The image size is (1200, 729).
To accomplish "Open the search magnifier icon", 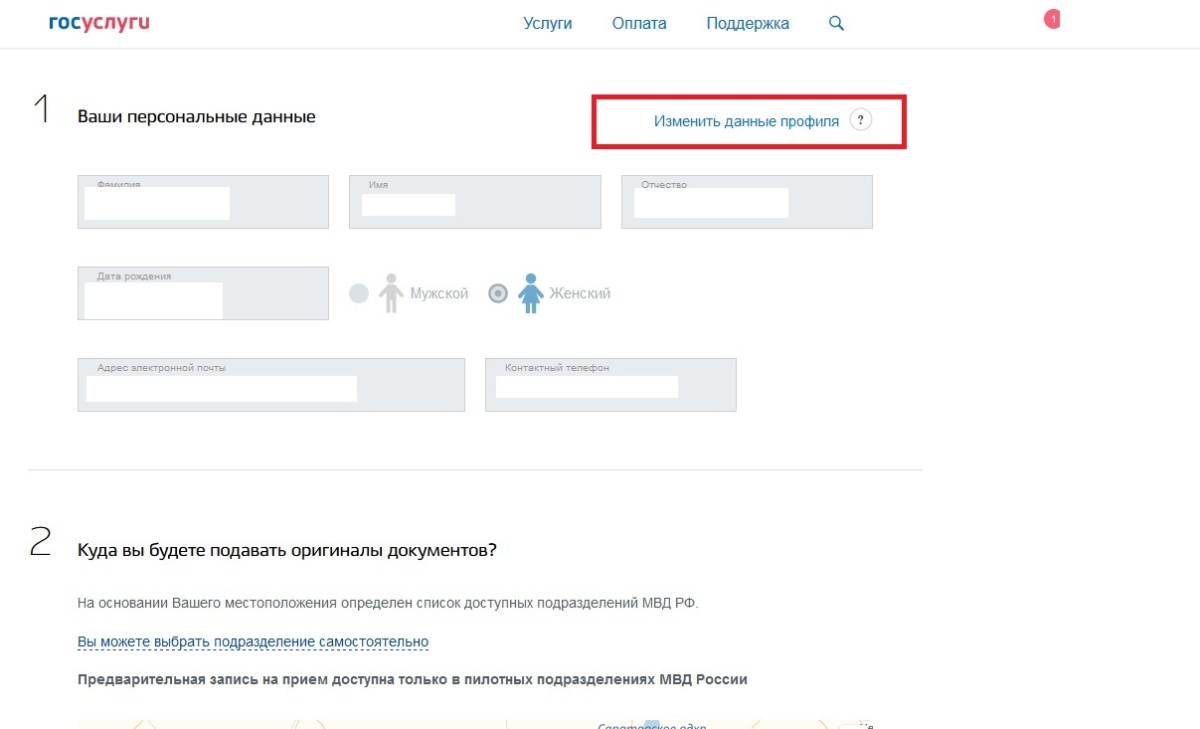I will pos(837,24).
